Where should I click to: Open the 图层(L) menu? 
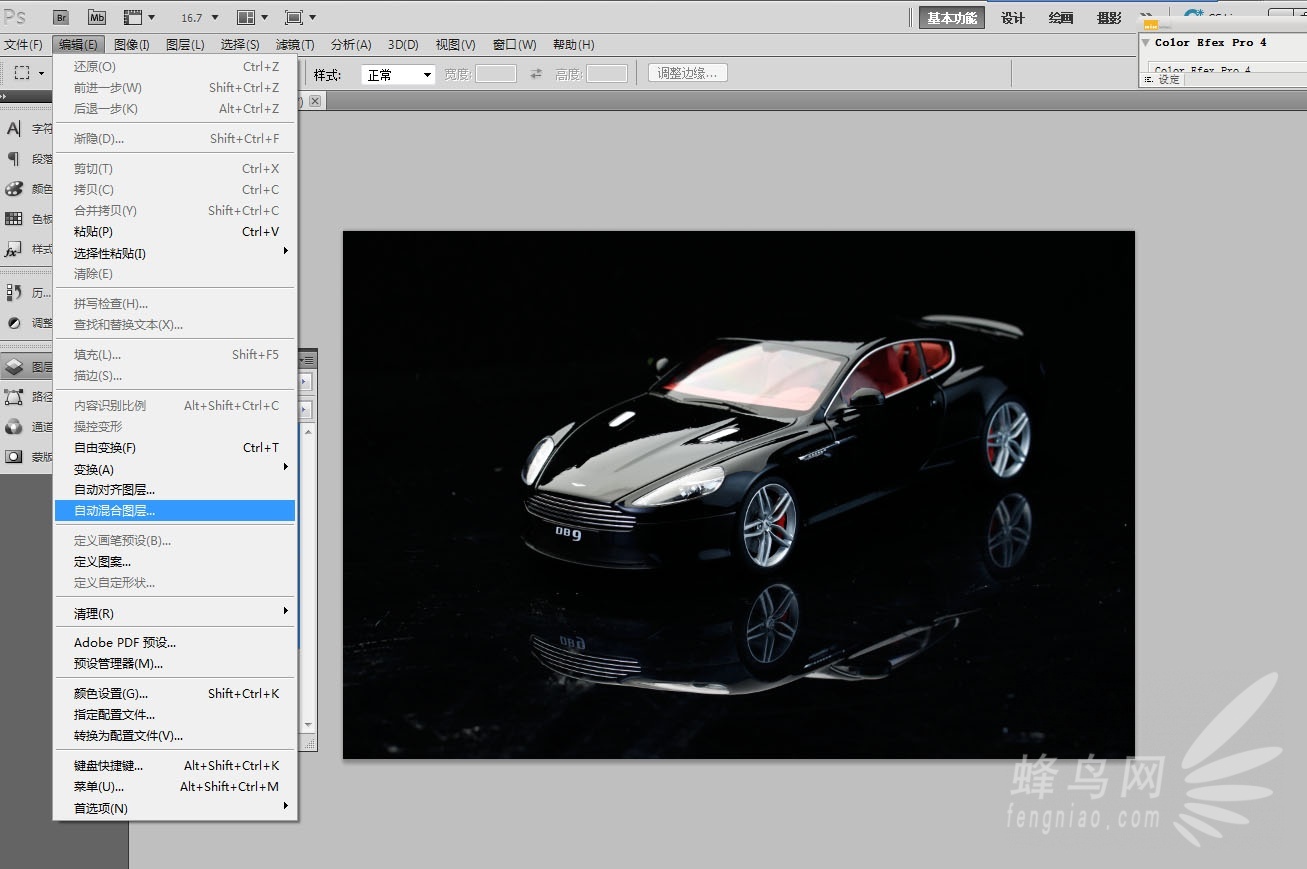point(185,44)
